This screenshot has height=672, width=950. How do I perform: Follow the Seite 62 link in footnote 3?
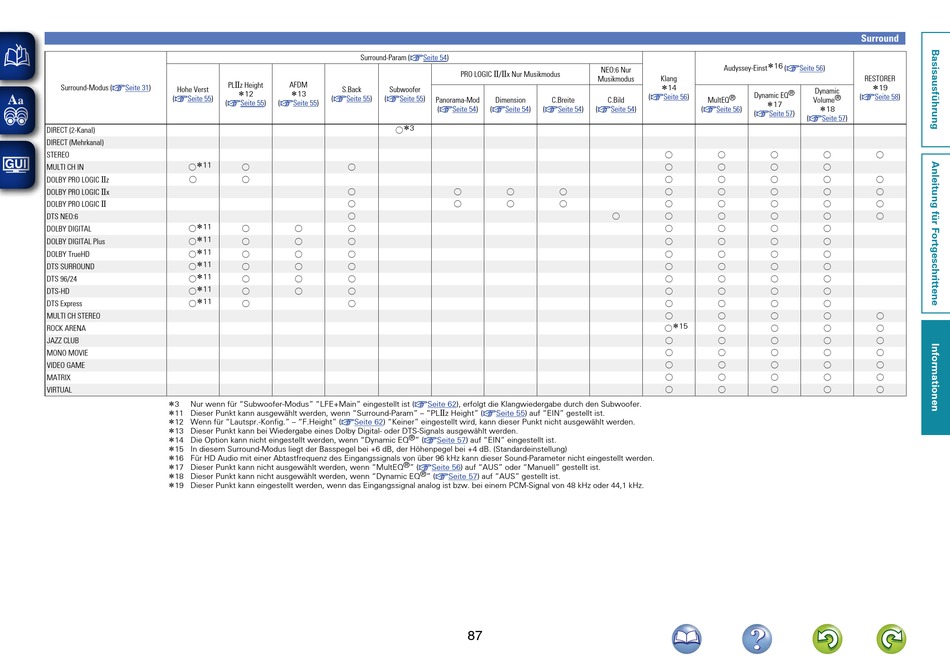point(442,404)
